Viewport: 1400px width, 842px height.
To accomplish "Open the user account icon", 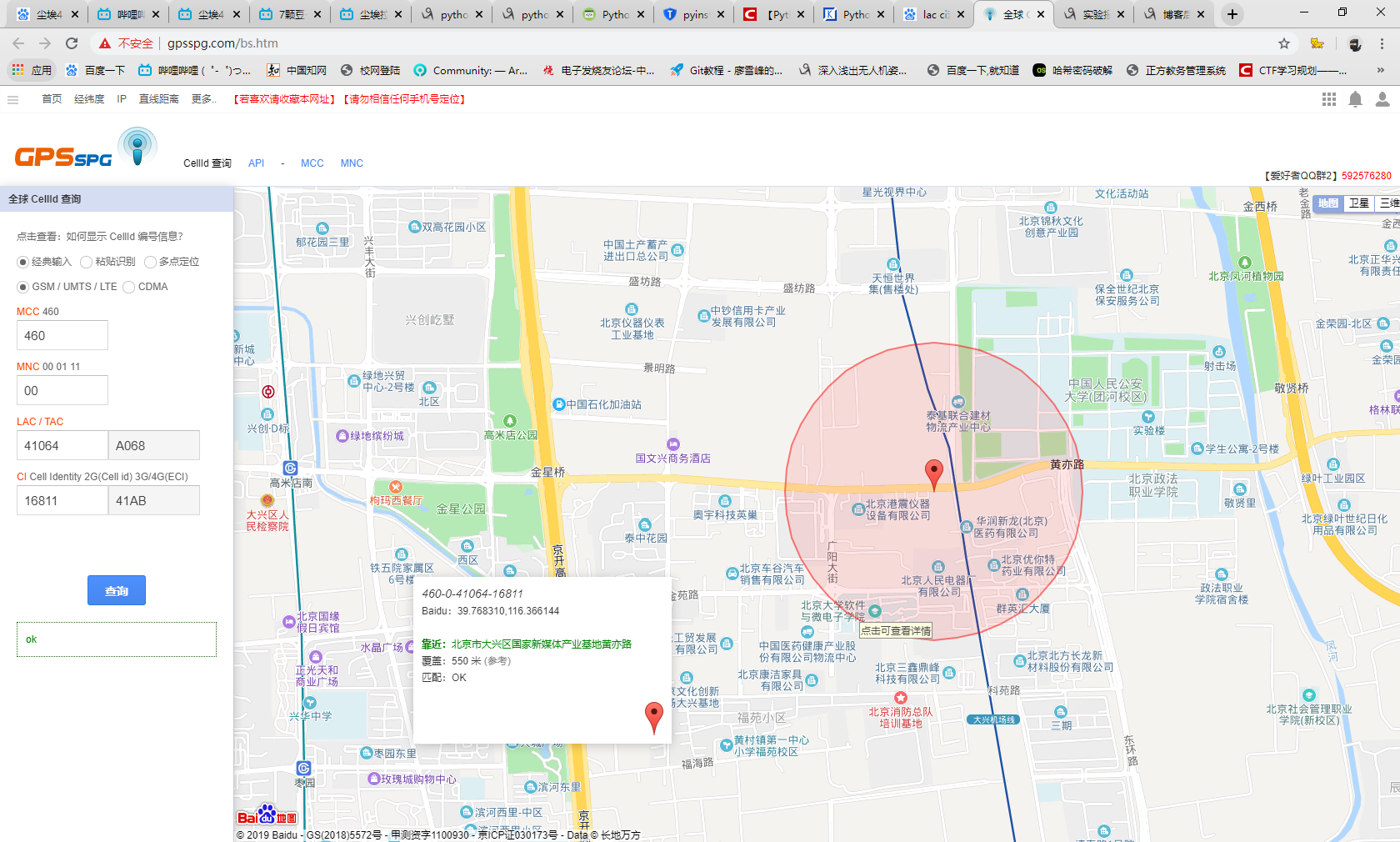I will click(x=1382, y=99).
